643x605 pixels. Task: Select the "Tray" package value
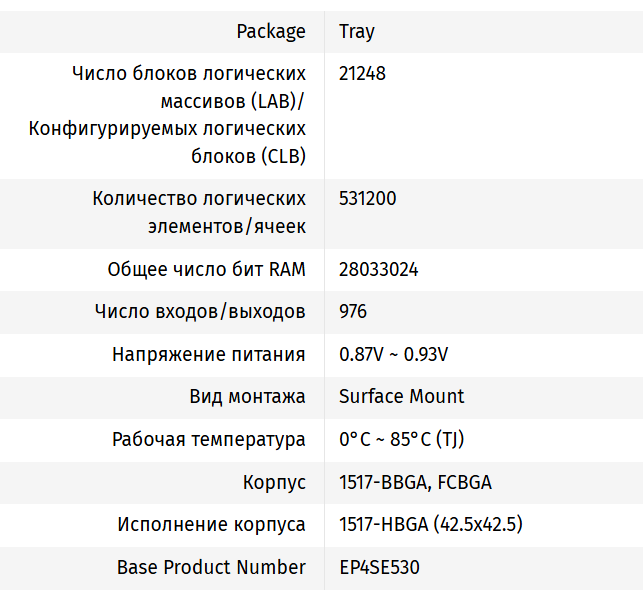tap(357, 31)
